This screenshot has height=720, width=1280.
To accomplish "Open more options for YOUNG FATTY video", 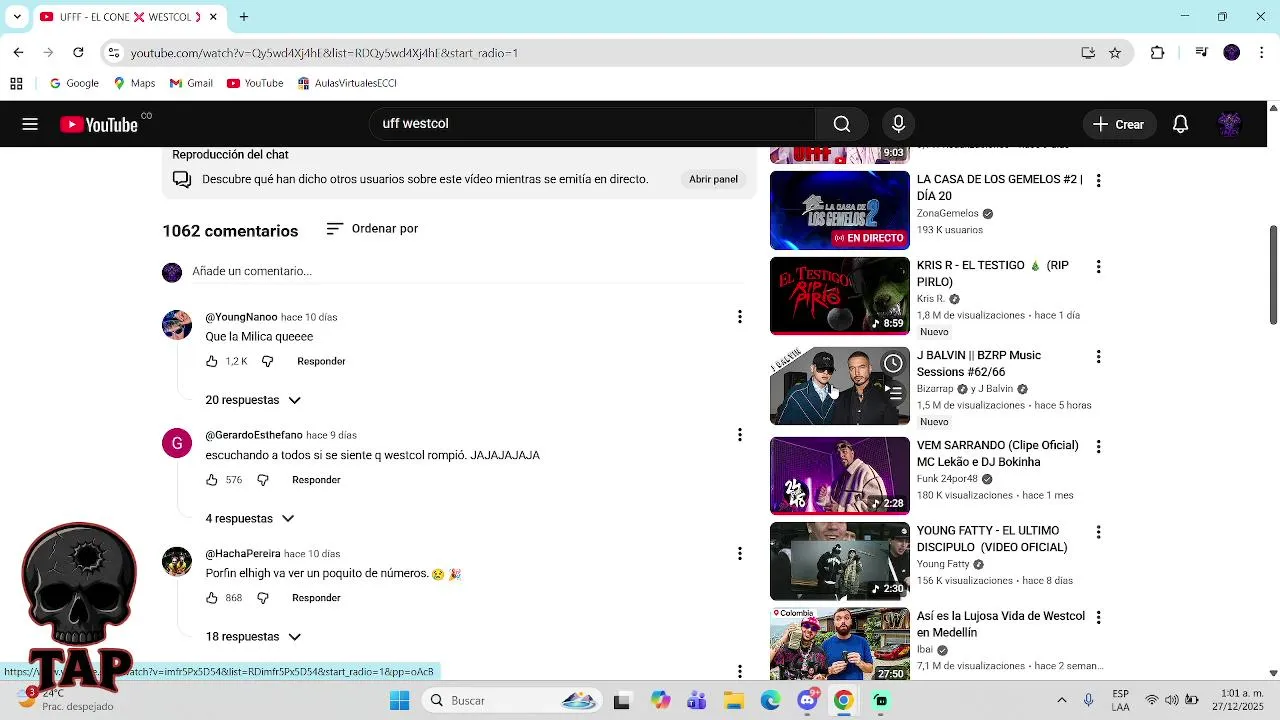I will (x=1098, y=532).
